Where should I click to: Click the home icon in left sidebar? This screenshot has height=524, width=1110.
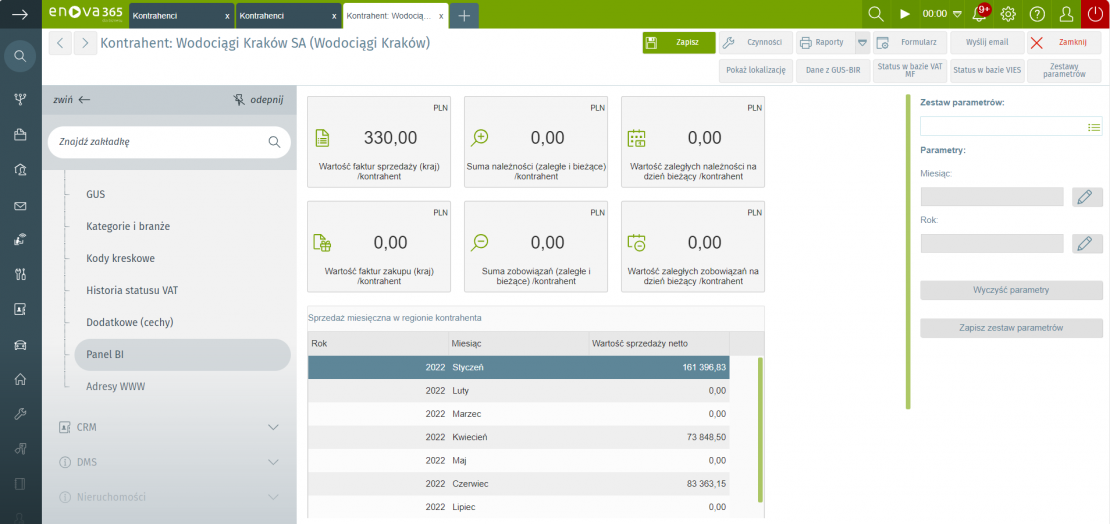(20, 379)
